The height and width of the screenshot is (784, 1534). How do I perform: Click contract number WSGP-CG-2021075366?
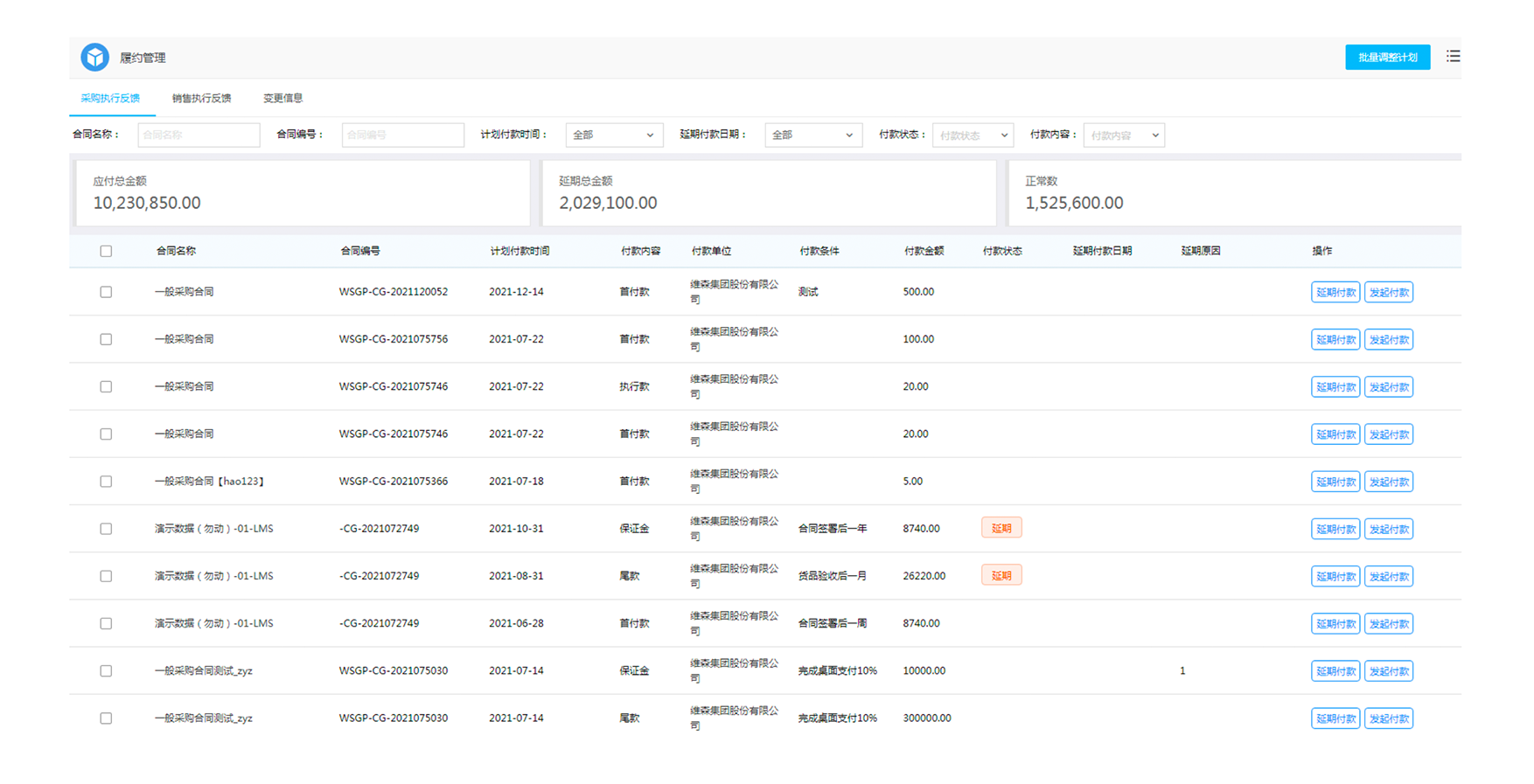click(394, 482)
